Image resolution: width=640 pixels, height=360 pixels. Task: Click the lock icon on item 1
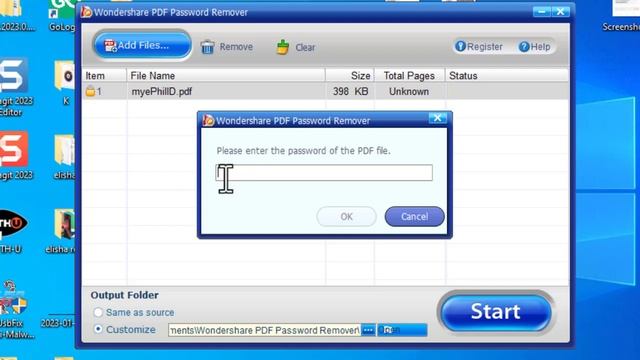[x=90, y=91]
